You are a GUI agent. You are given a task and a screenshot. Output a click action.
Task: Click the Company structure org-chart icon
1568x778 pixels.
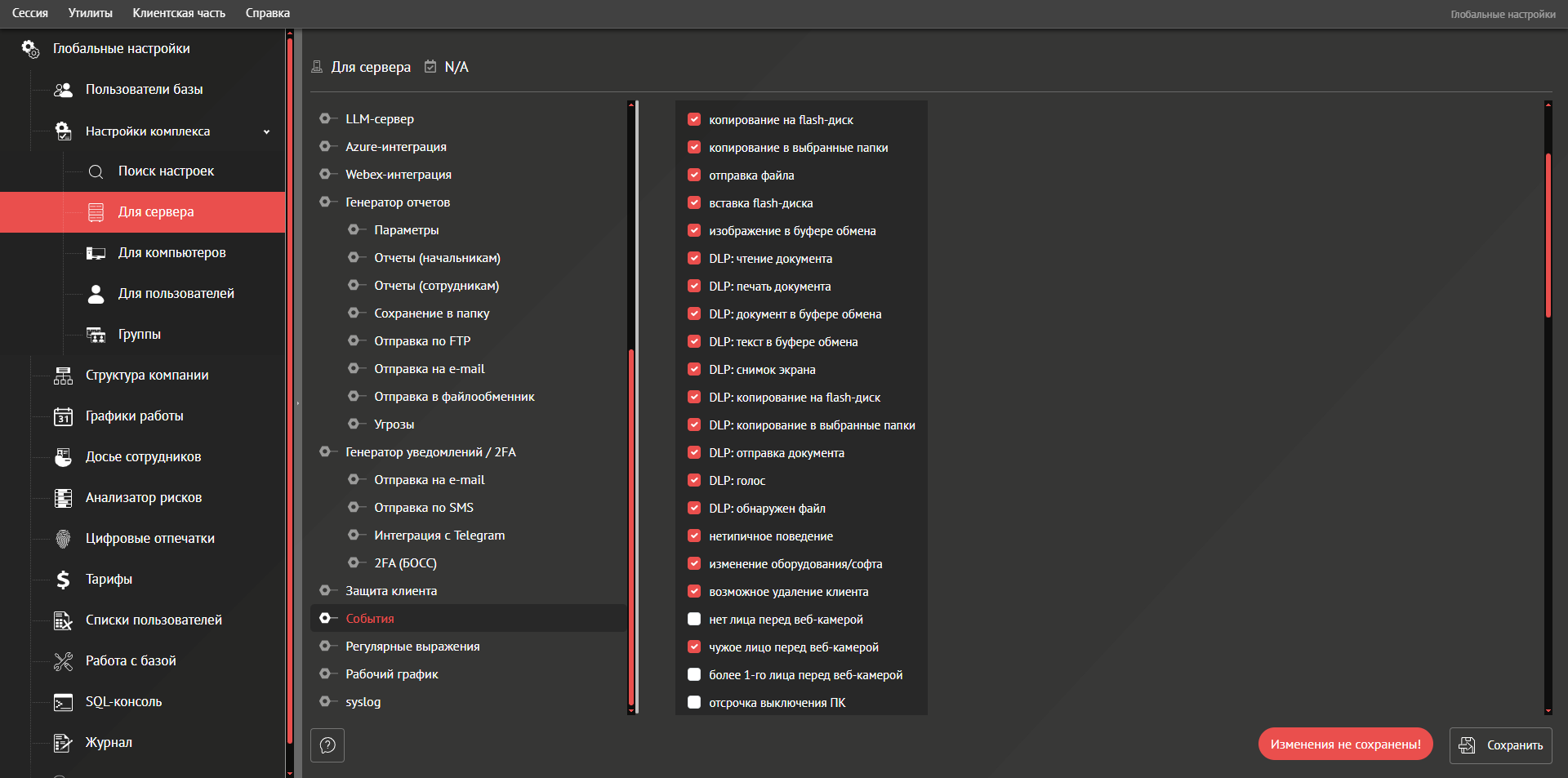pyautogui.click(x=63, y=376)
